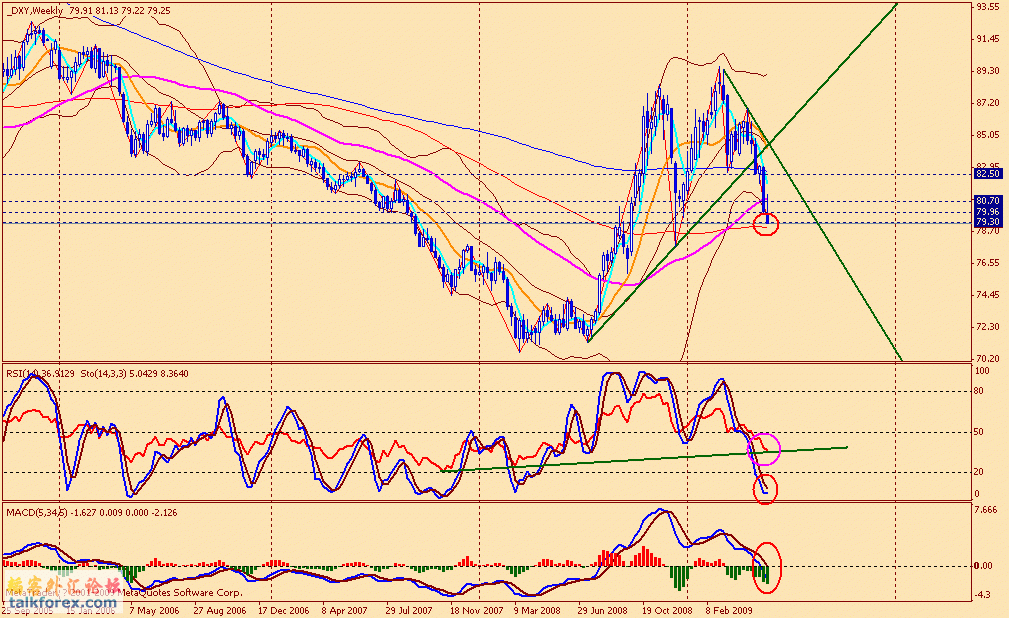Click the Sto(14,3,3) 5.0429 8.3640 label
1009x618 pixels.
click(x=134, y=373)
